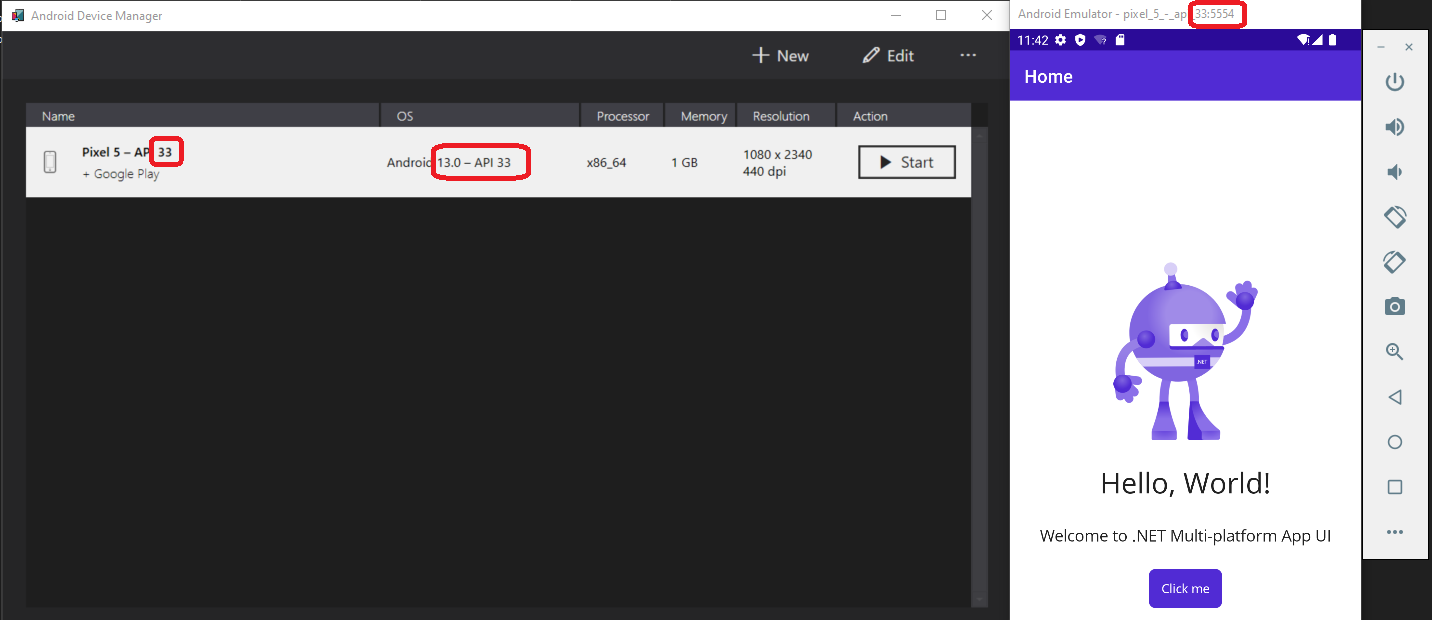The width and height of the screenshot is (1432, 620).
Task: Minimize the emulator sidebar toolbar
Action: click(x=1381, y=47)
